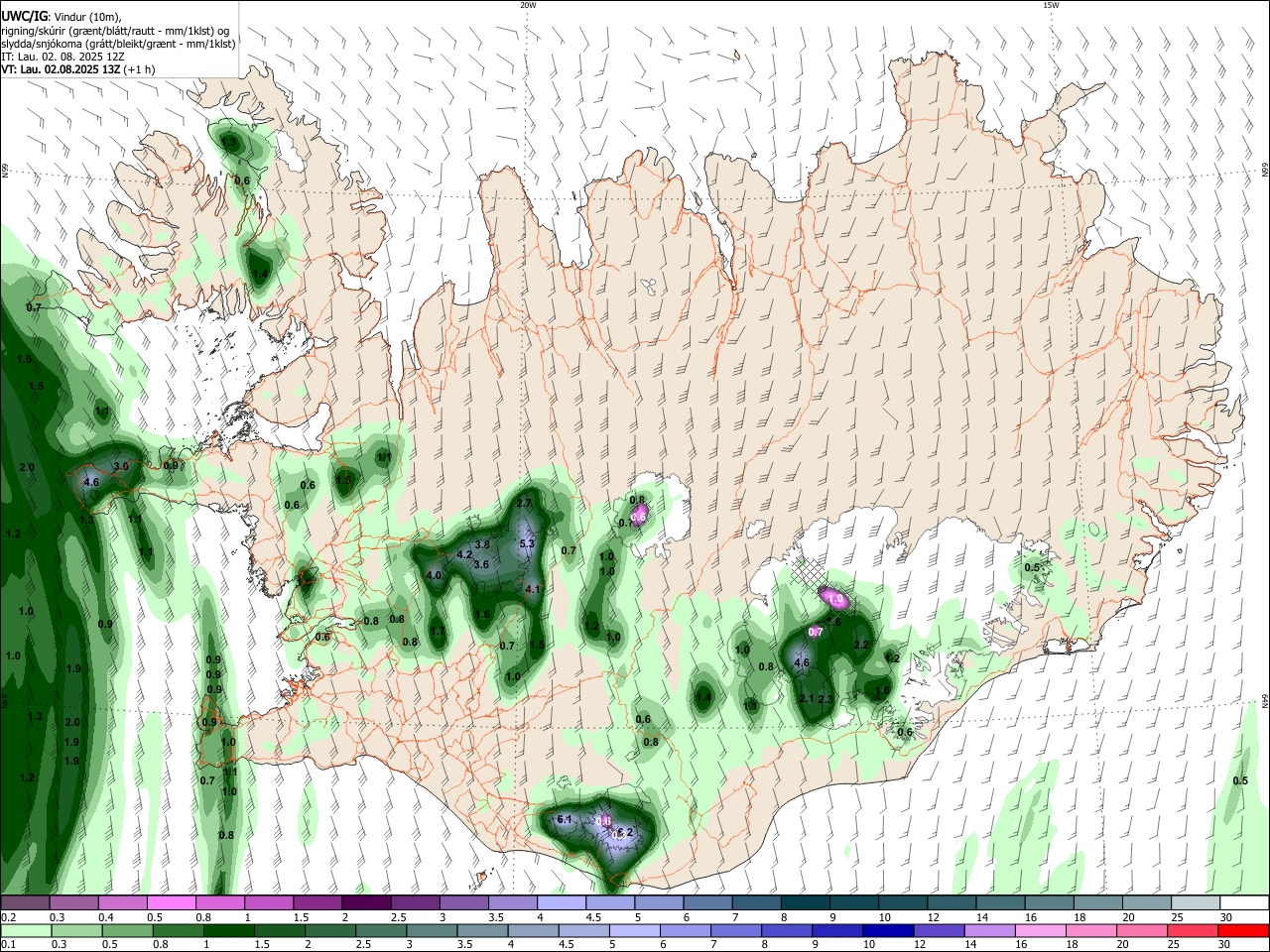The width and height of the screenshot is (1270, 952).
Task: Click the deep navy swatch above '10' on lower scale
Action: [x=886, y=931]
